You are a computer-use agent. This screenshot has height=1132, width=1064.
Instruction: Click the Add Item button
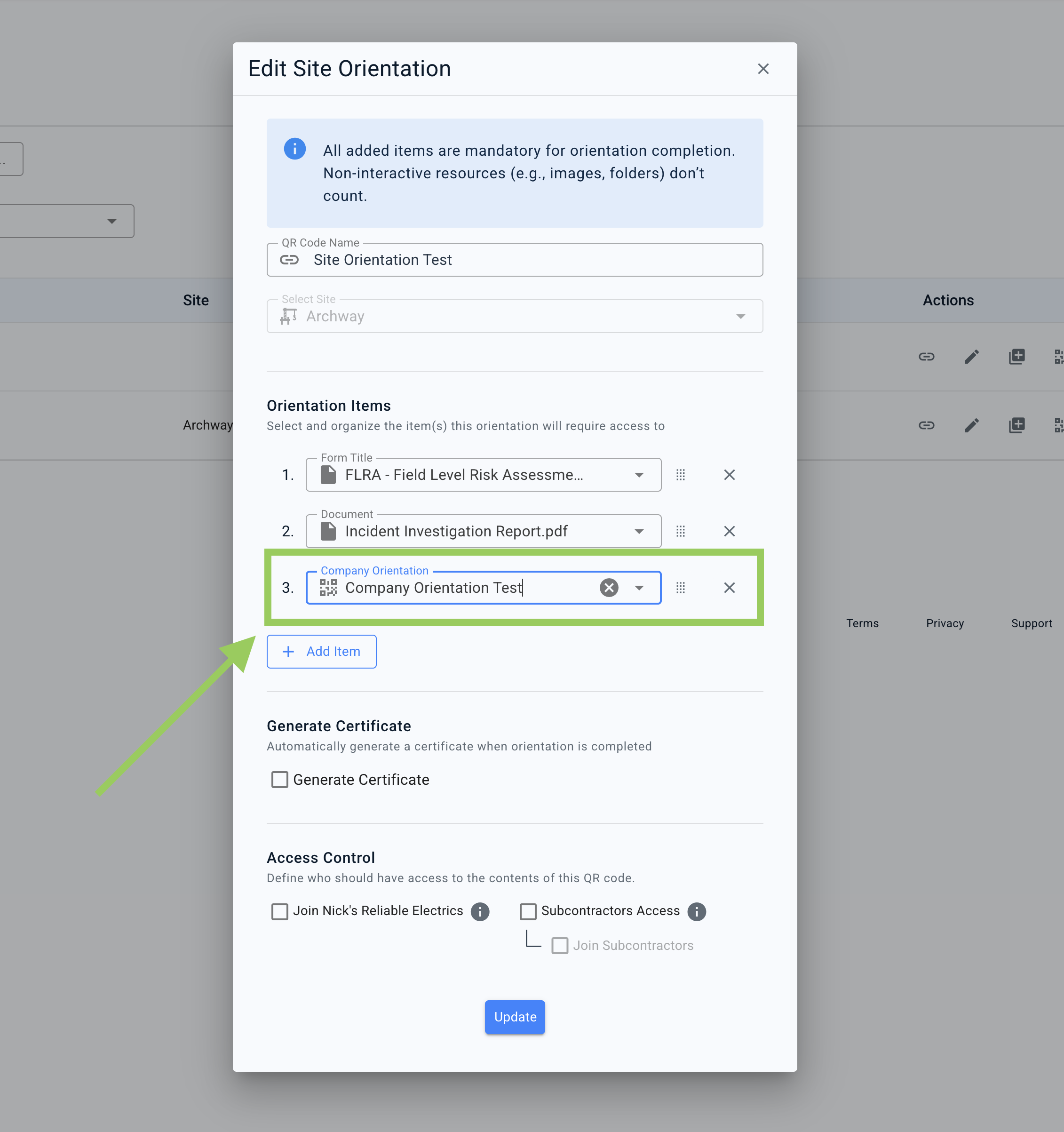[322, 652]
